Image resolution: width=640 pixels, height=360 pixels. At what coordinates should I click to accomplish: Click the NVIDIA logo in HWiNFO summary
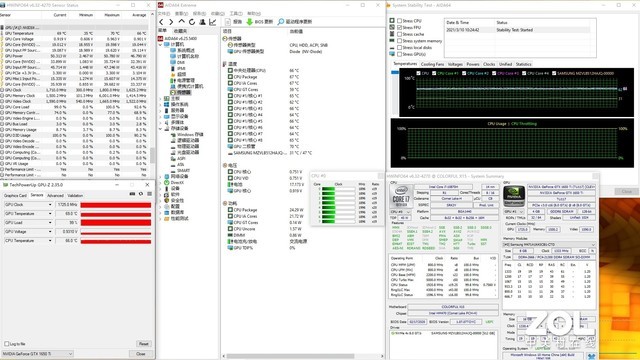click(x=514, y=196)
